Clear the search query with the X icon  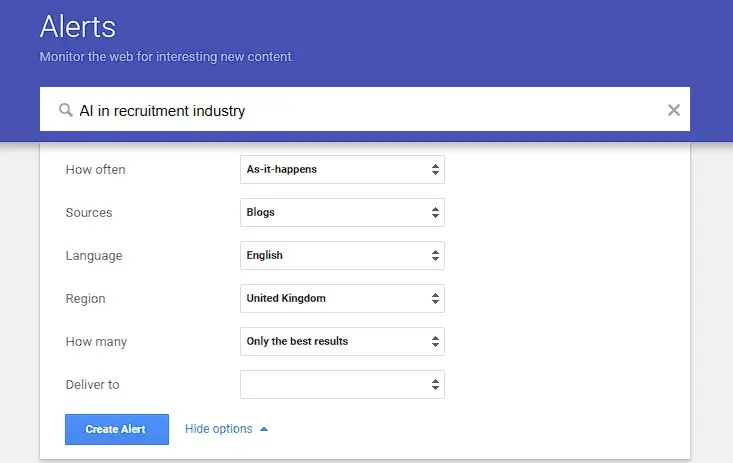pos(674,110)
